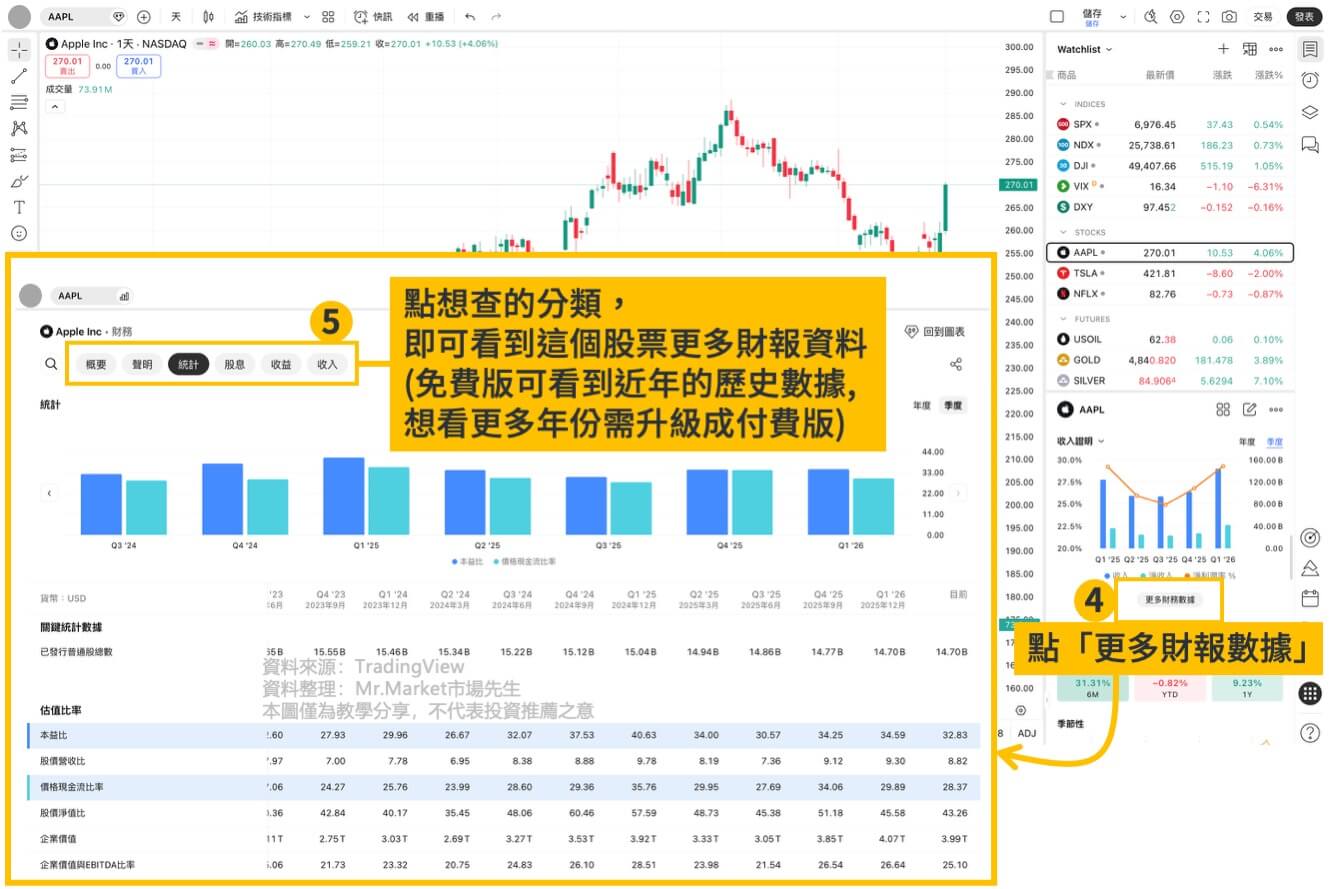Click the right arrow on the statistics chart carousel

[x=958, y=493]
